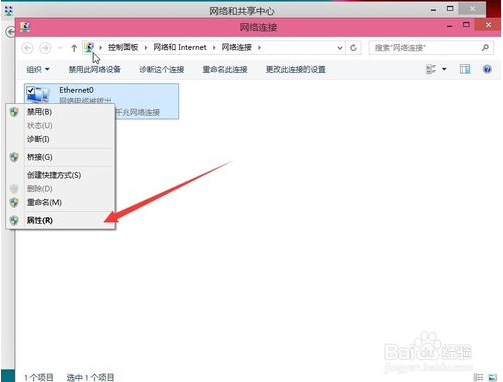This screenshot has width=503, height=382.
Task: Choose Create shortcut (创建快捷方式) in the menu
Action: (x=54, y=175)
